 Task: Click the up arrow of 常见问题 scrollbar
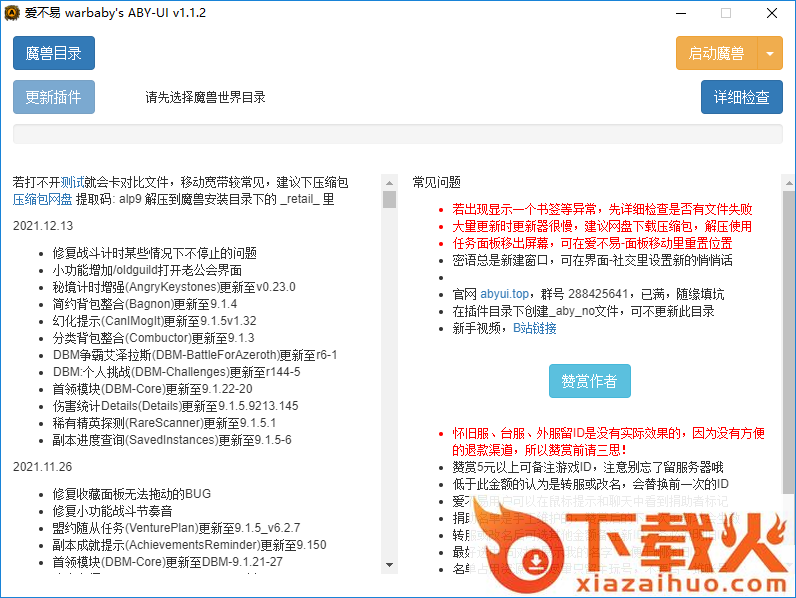click(x=788, y=182)
